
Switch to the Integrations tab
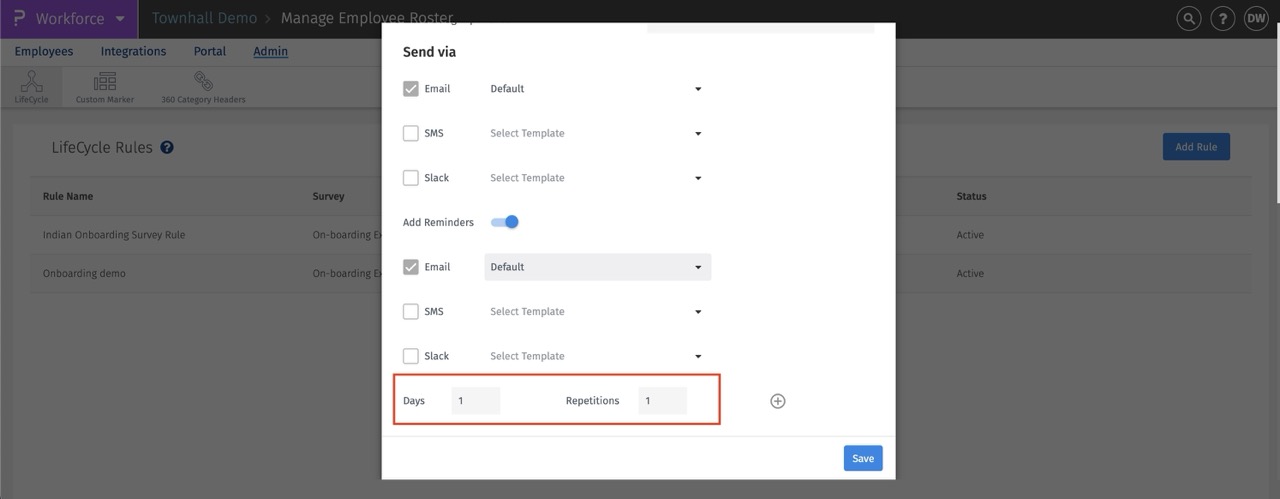(133, 51)
